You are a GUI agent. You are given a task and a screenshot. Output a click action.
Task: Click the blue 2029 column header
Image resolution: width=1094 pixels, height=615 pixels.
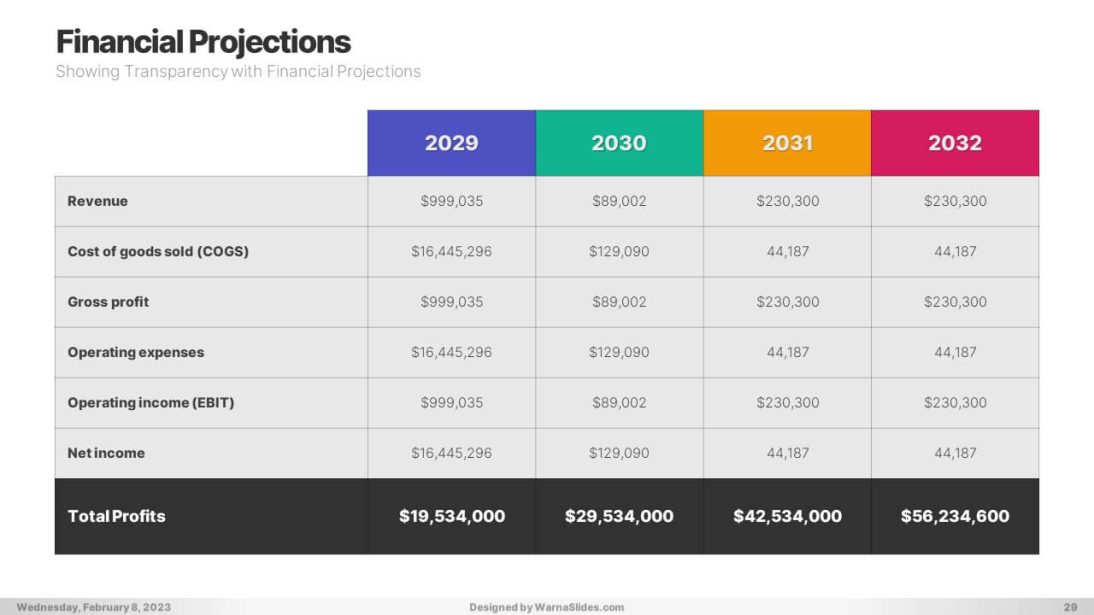(x=451, y=143)
